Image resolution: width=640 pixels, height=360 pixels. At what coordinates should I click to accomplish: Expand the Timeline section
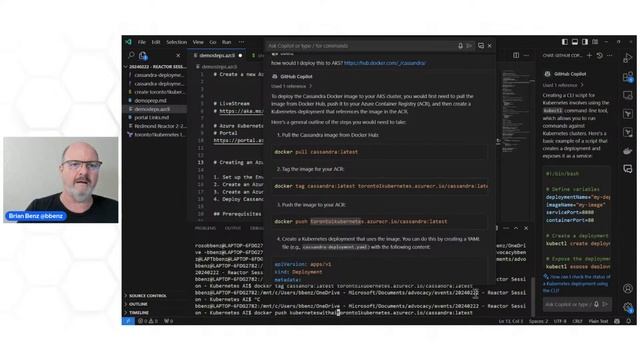pyautogui.click(x=155, y=313)
